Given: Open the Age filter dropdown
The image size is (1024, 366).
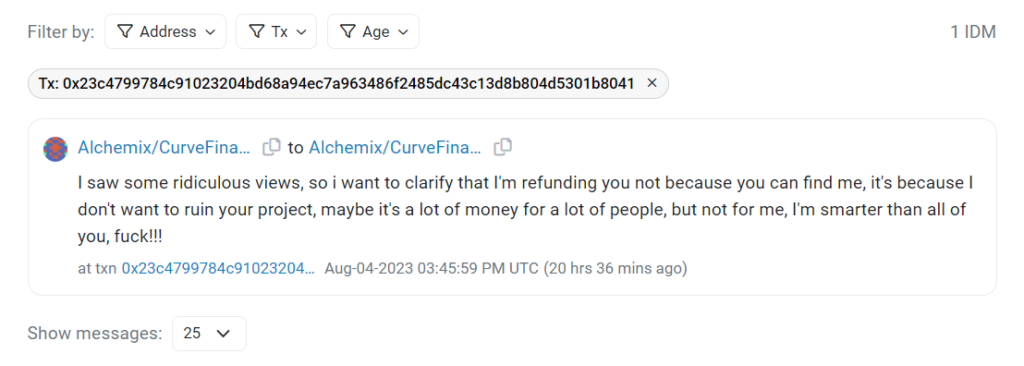Looking at the screenshot, I should 373,31.
